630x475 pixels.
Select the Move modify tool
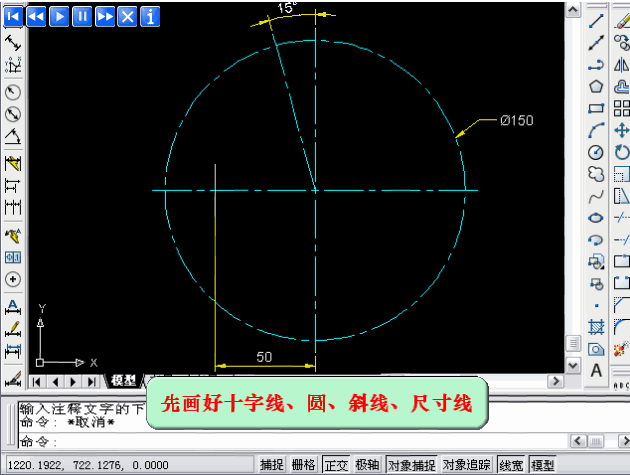pyautogui.click(x=621, y=130)
